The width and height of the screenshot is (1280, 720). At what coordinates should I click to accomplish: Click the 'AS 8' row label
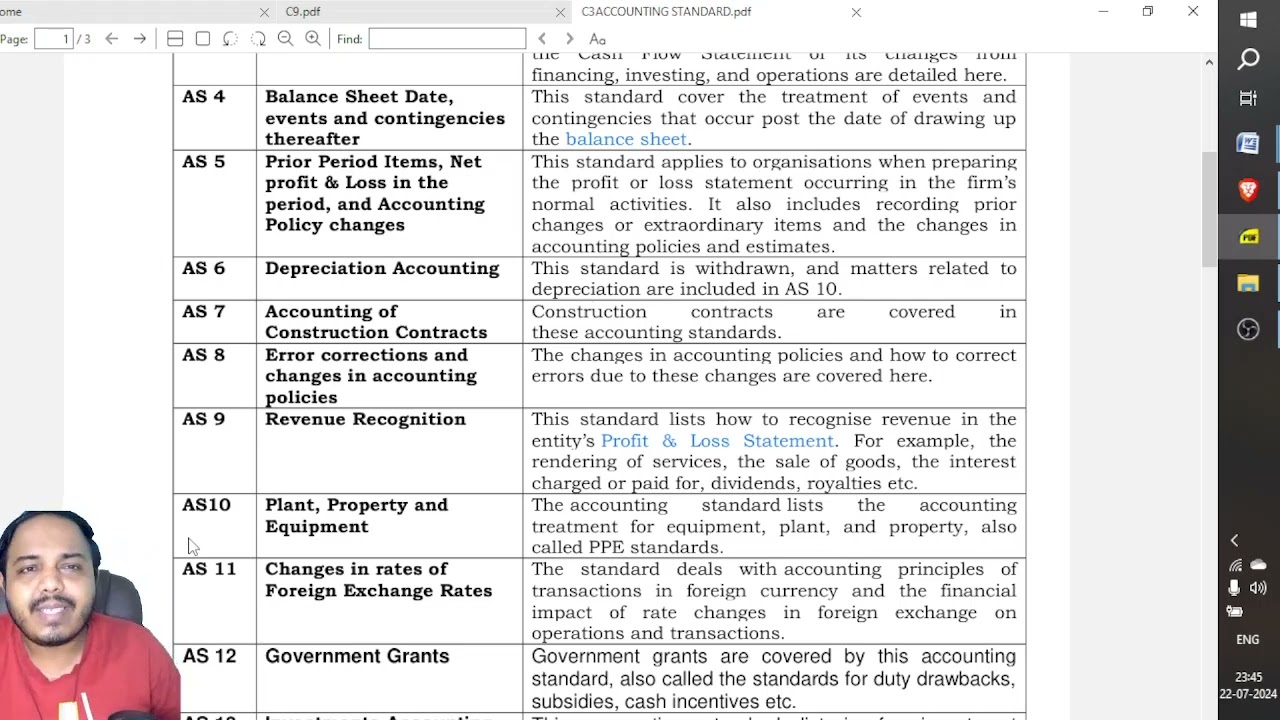204,355
